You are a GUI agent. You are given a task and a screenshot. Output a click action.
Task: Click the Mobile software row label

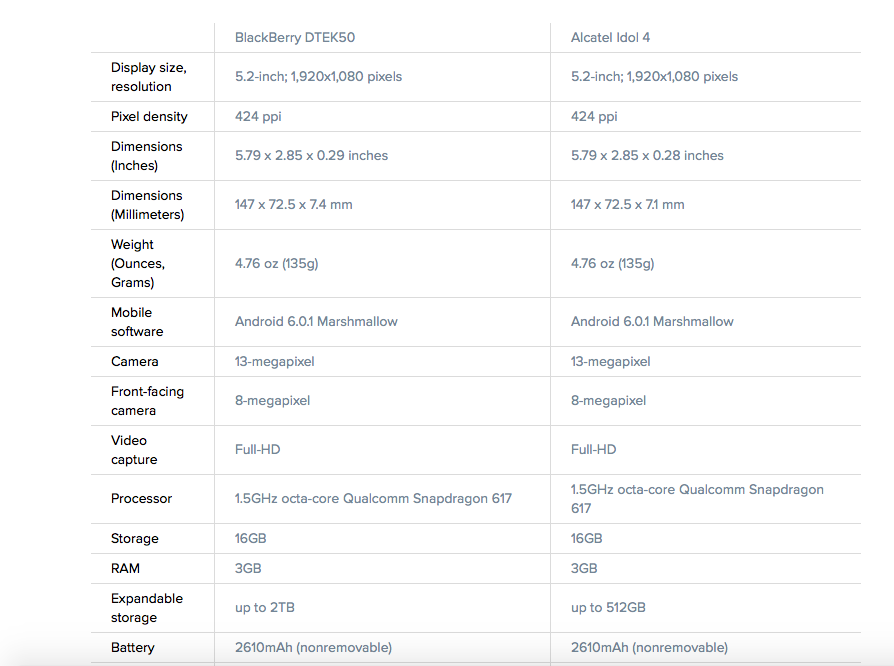[x=137, y=322]
